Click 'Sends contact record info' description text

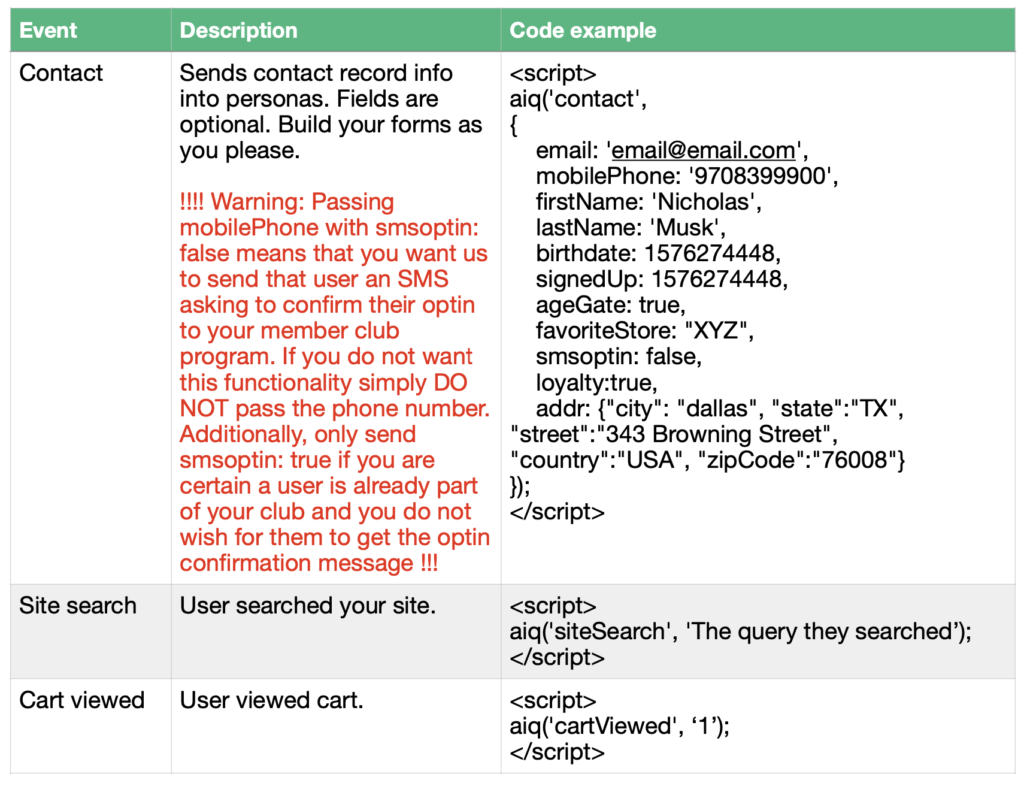(316, 73)
